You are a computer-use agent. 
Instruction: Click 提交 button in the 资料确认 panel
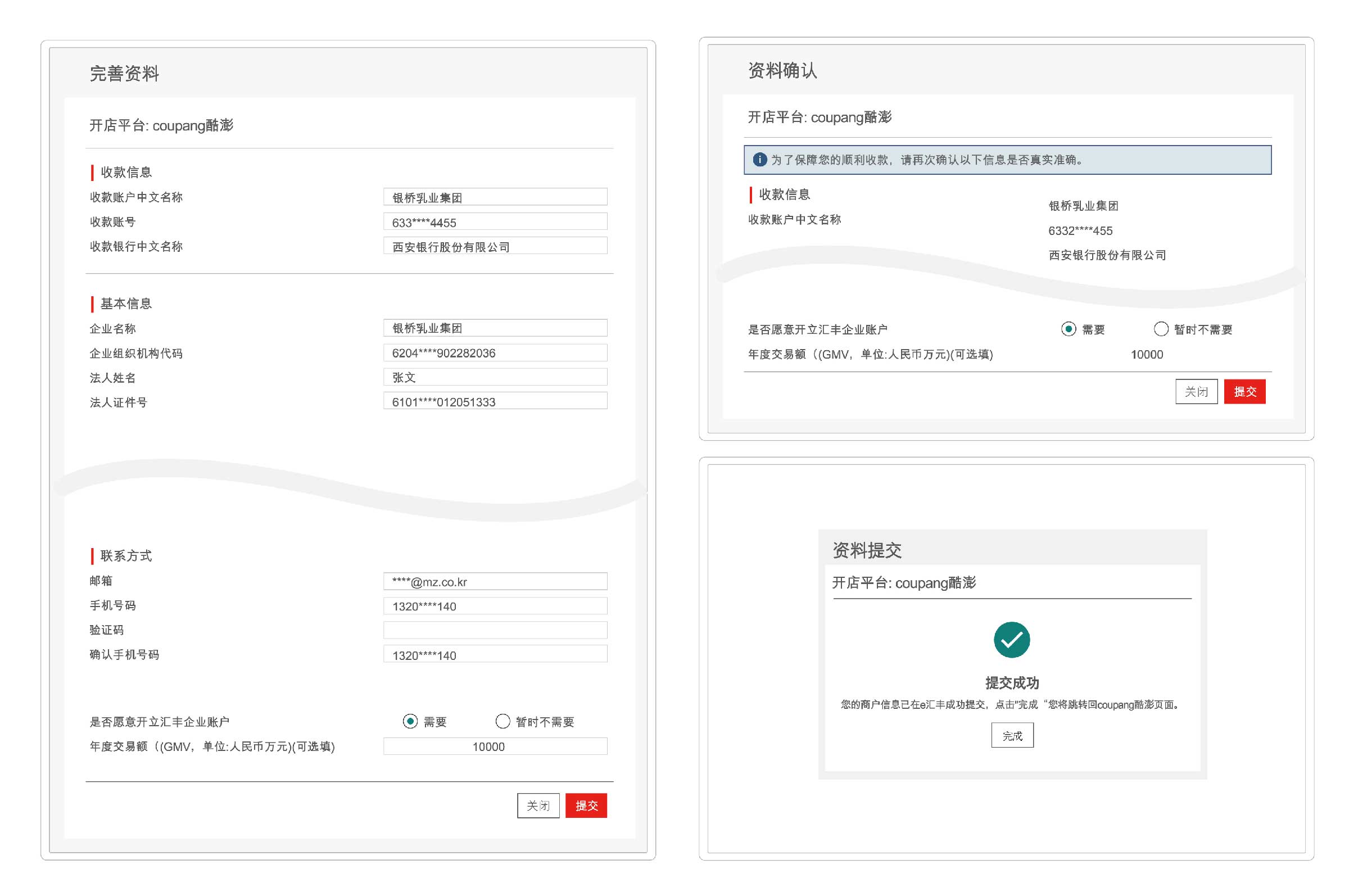[1246, 392]
